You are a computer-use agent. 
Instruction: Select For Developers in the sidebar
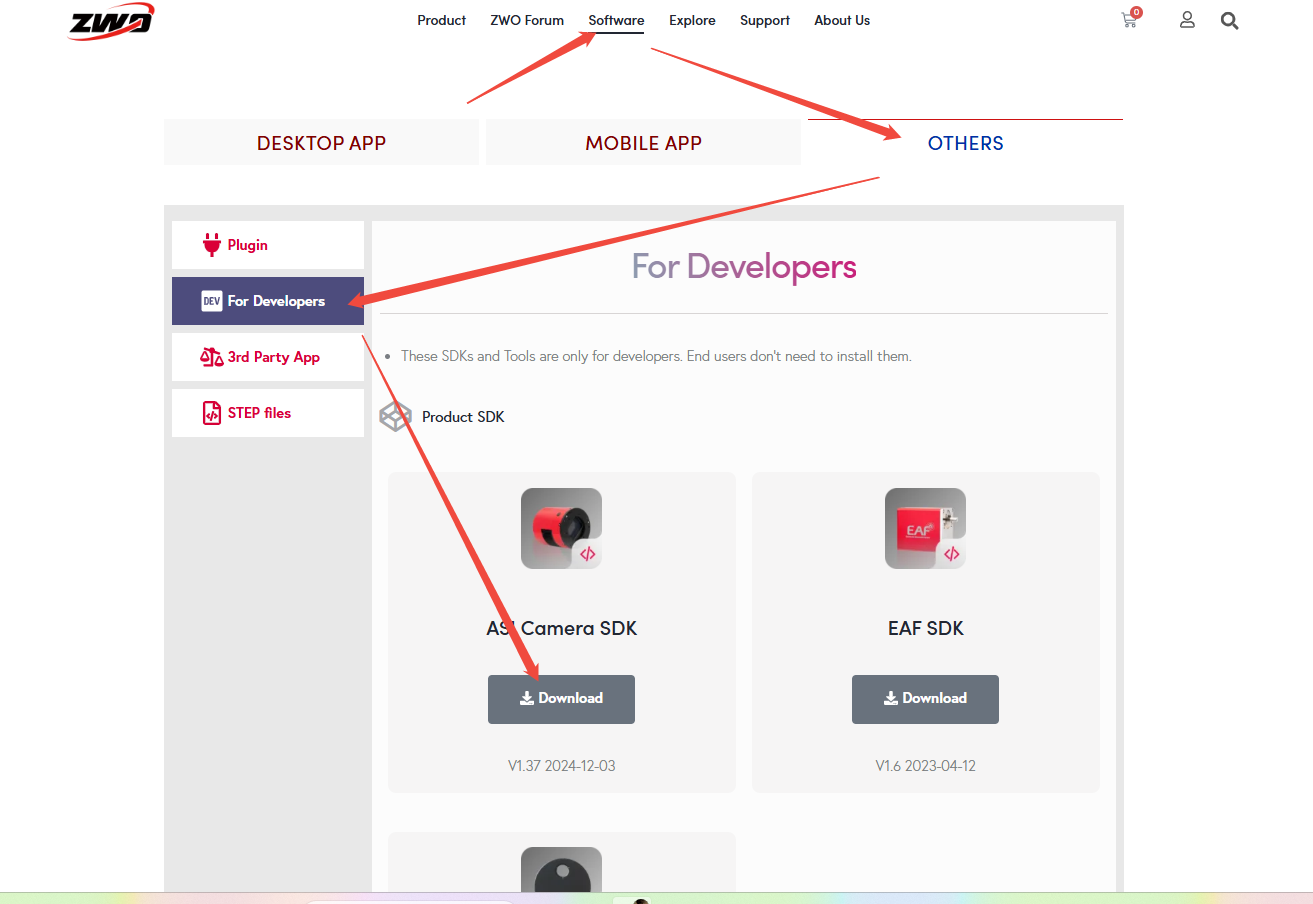[268, 301]
